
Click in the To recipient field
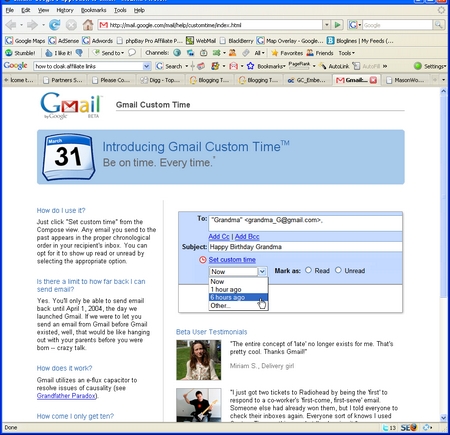point(305,223)
